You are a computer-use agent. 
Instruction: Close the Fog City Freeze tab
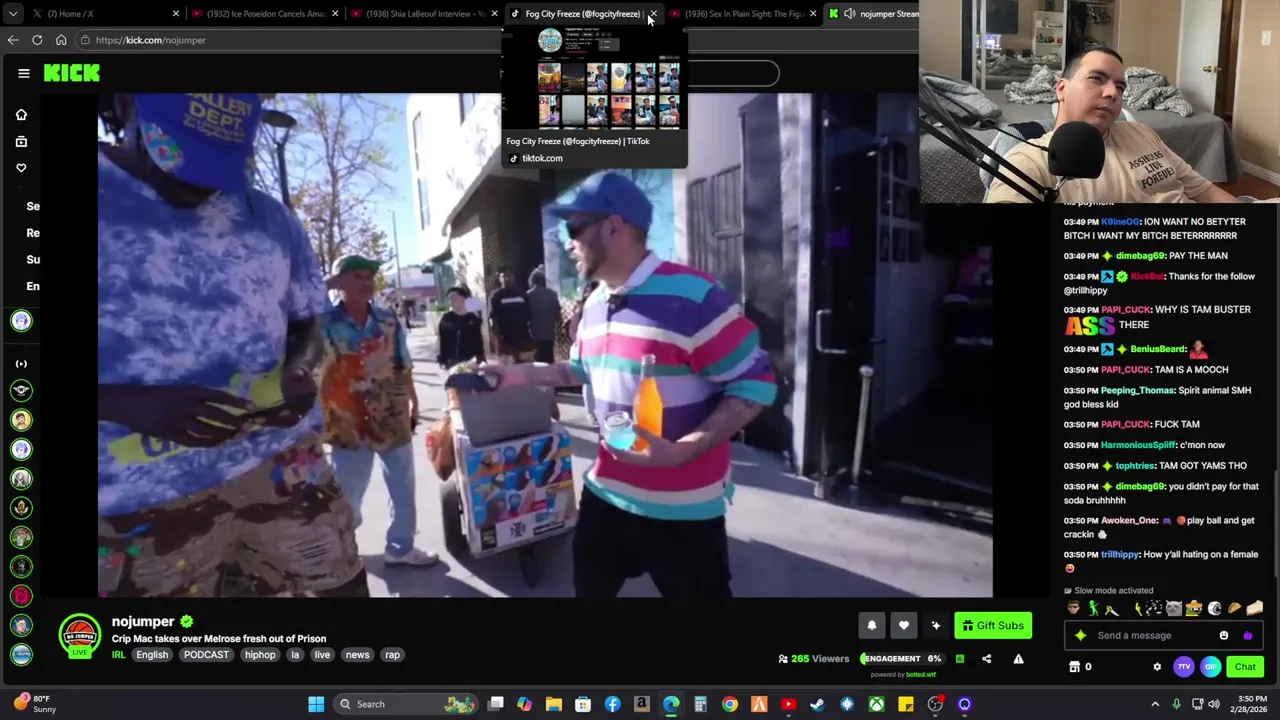pos(653,14)
